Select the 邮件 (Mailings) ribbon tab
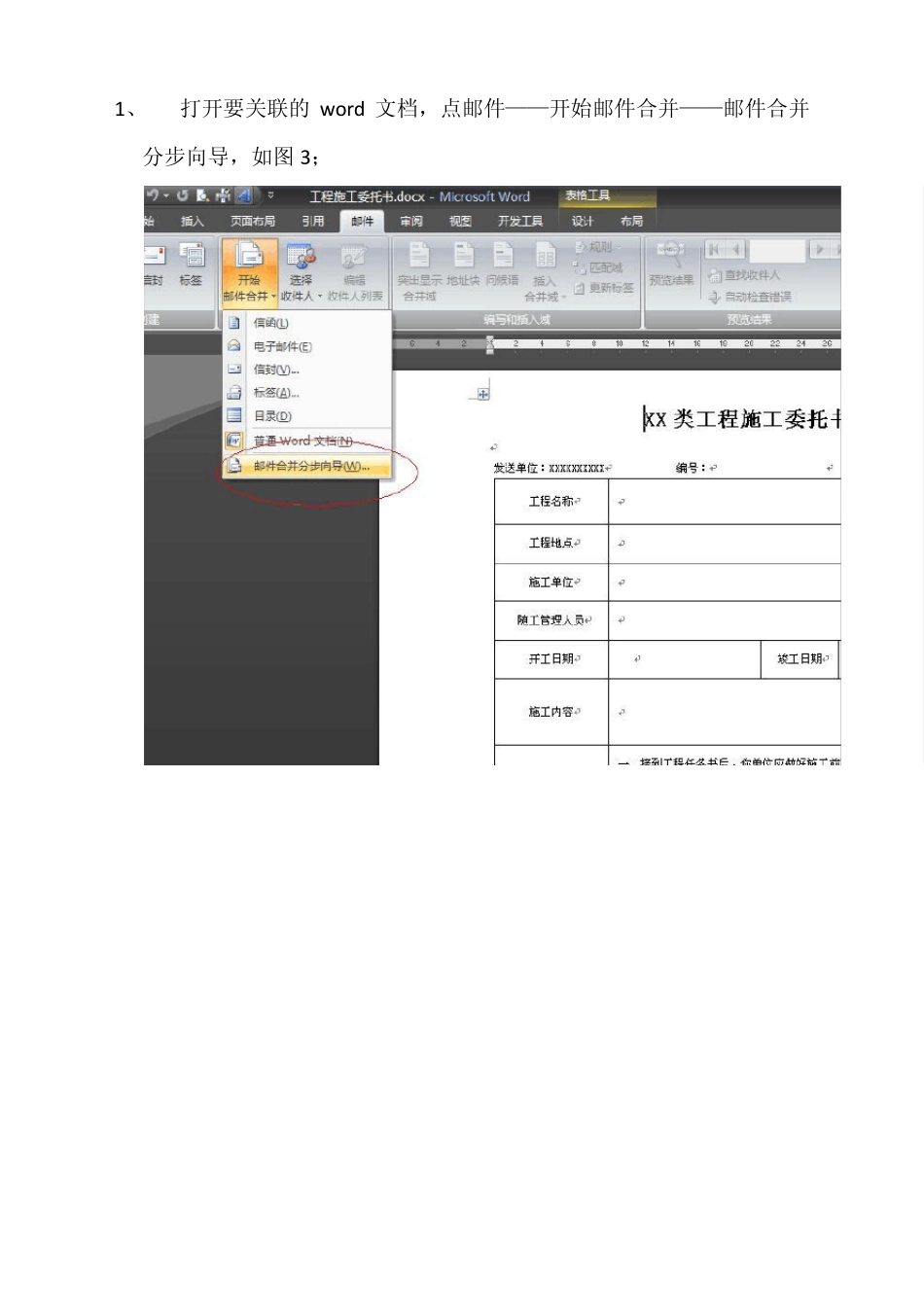The width and height of the screenshot is (924, 1307). 363,222
